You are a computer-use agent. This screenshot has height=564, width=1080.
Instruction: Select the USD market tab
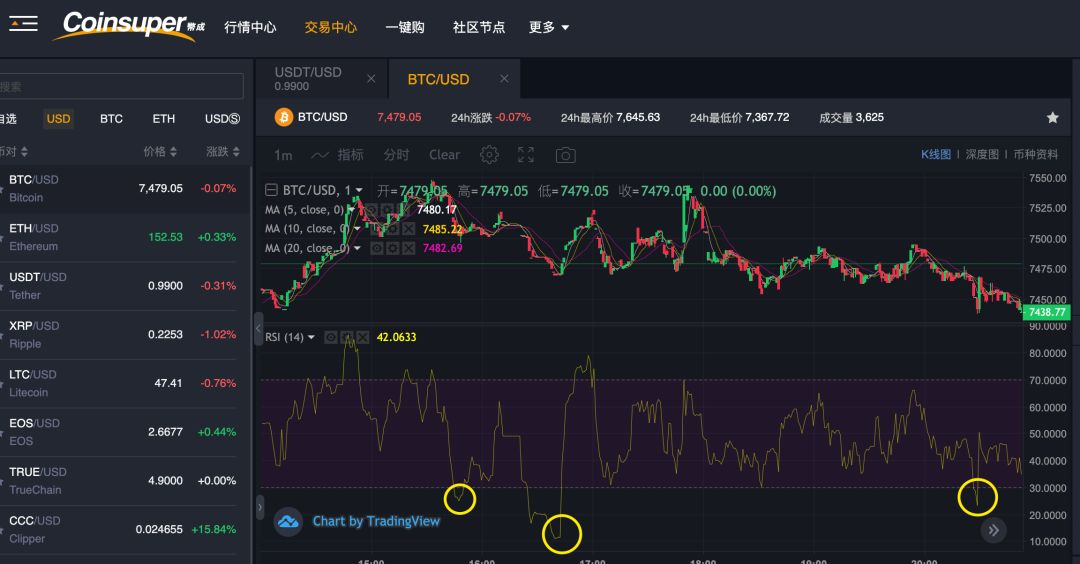[x=59, y=118]
